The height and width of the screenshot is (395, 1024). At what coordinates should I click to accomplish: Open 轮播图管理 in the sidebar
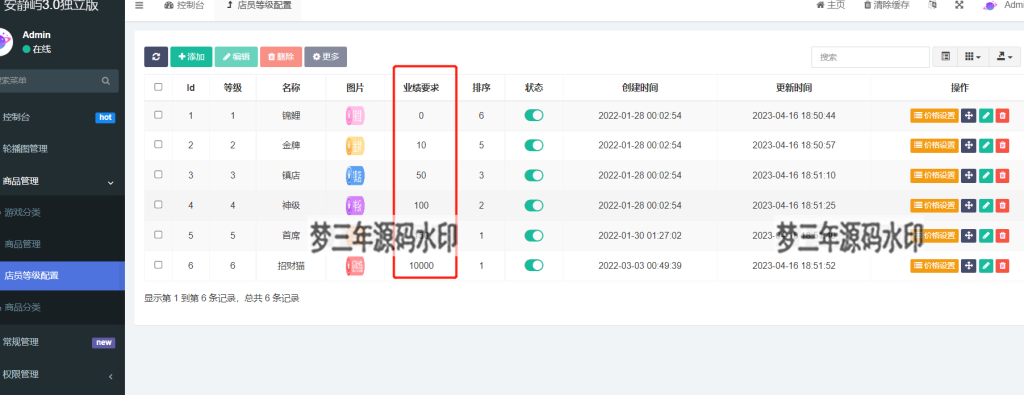point(62,149)
